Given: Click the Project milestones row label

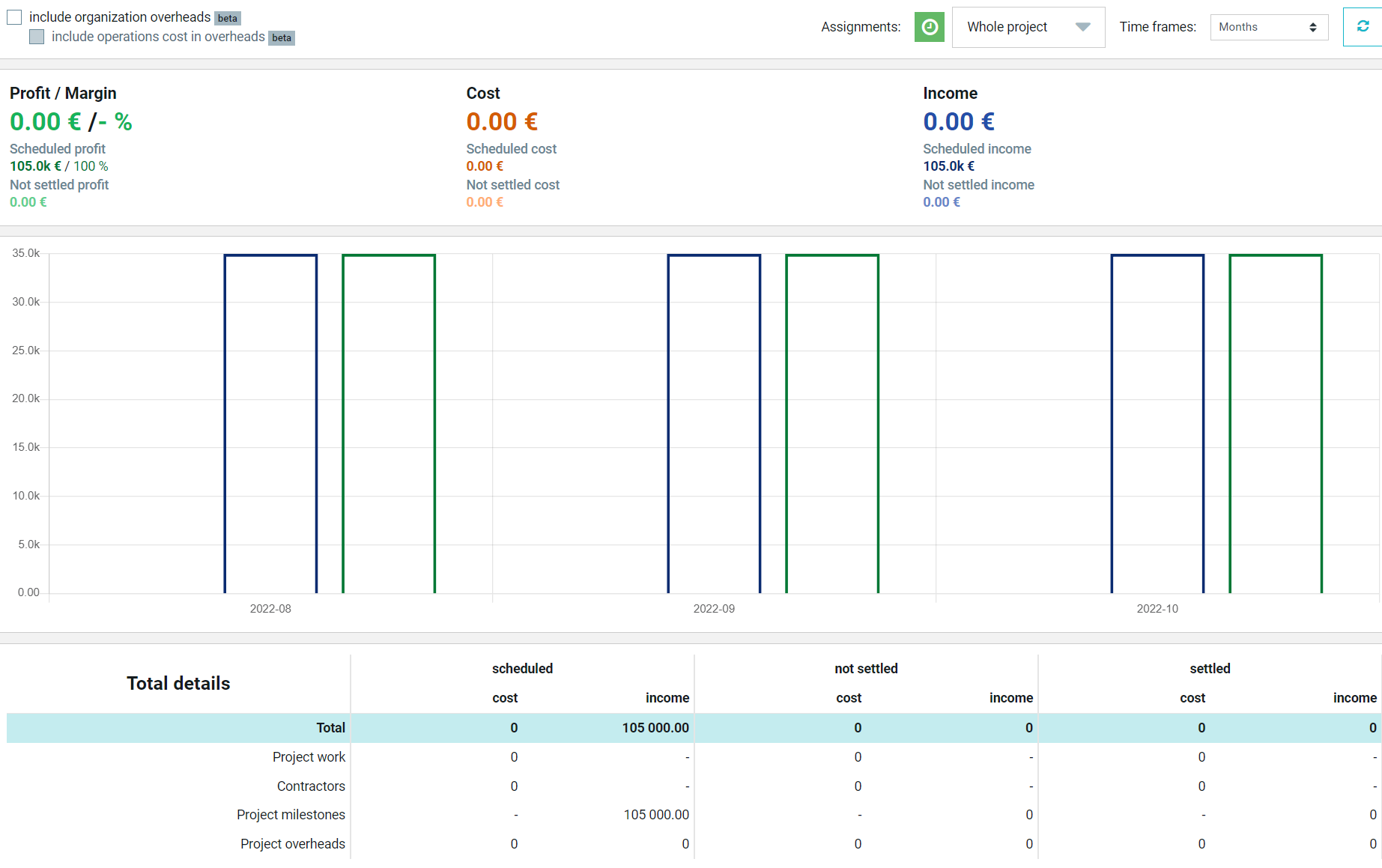Looking at the screenshot, I should 291,815.
